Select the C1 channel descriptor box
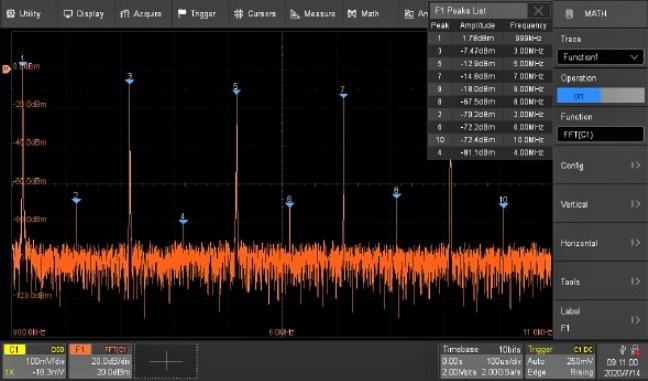This screenshot has width=648, height=381. click(34, 361)
